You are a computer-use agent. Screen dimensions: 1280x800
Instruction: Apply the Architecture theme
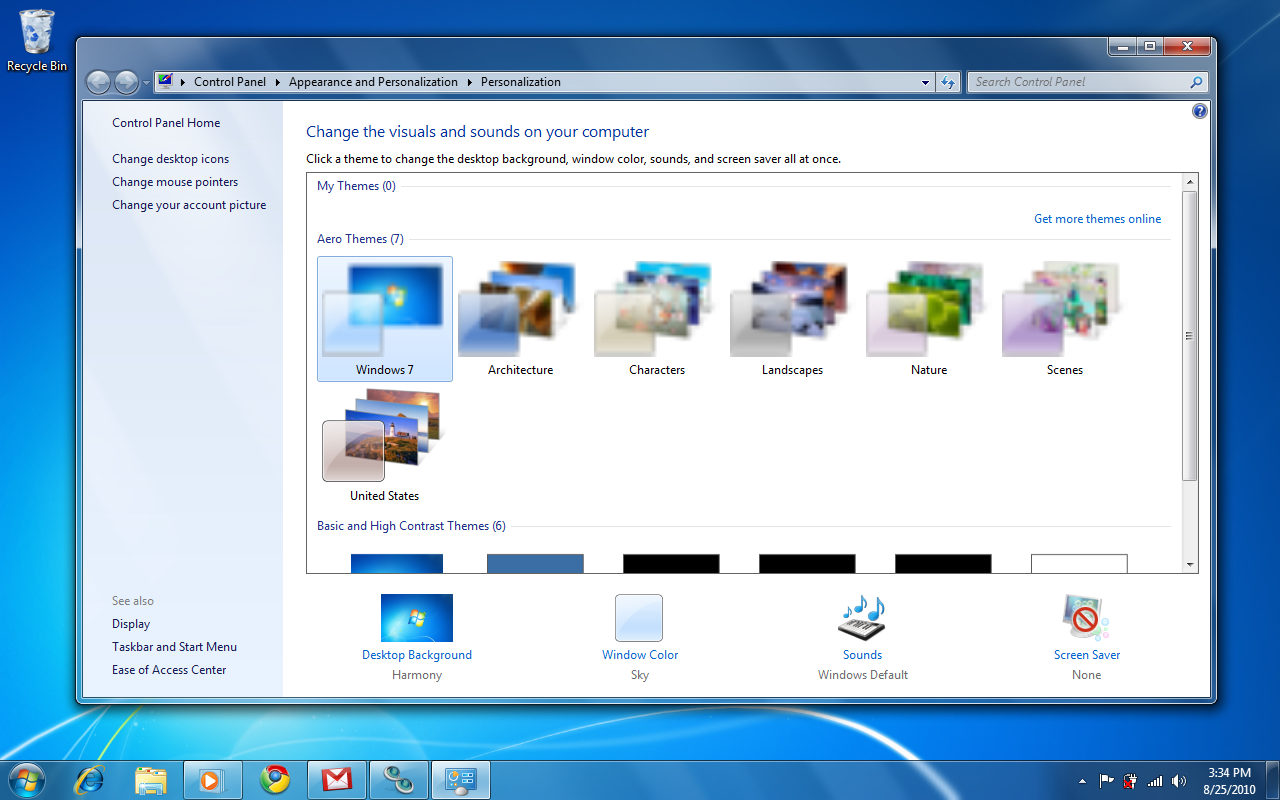[x=520, y=319]
